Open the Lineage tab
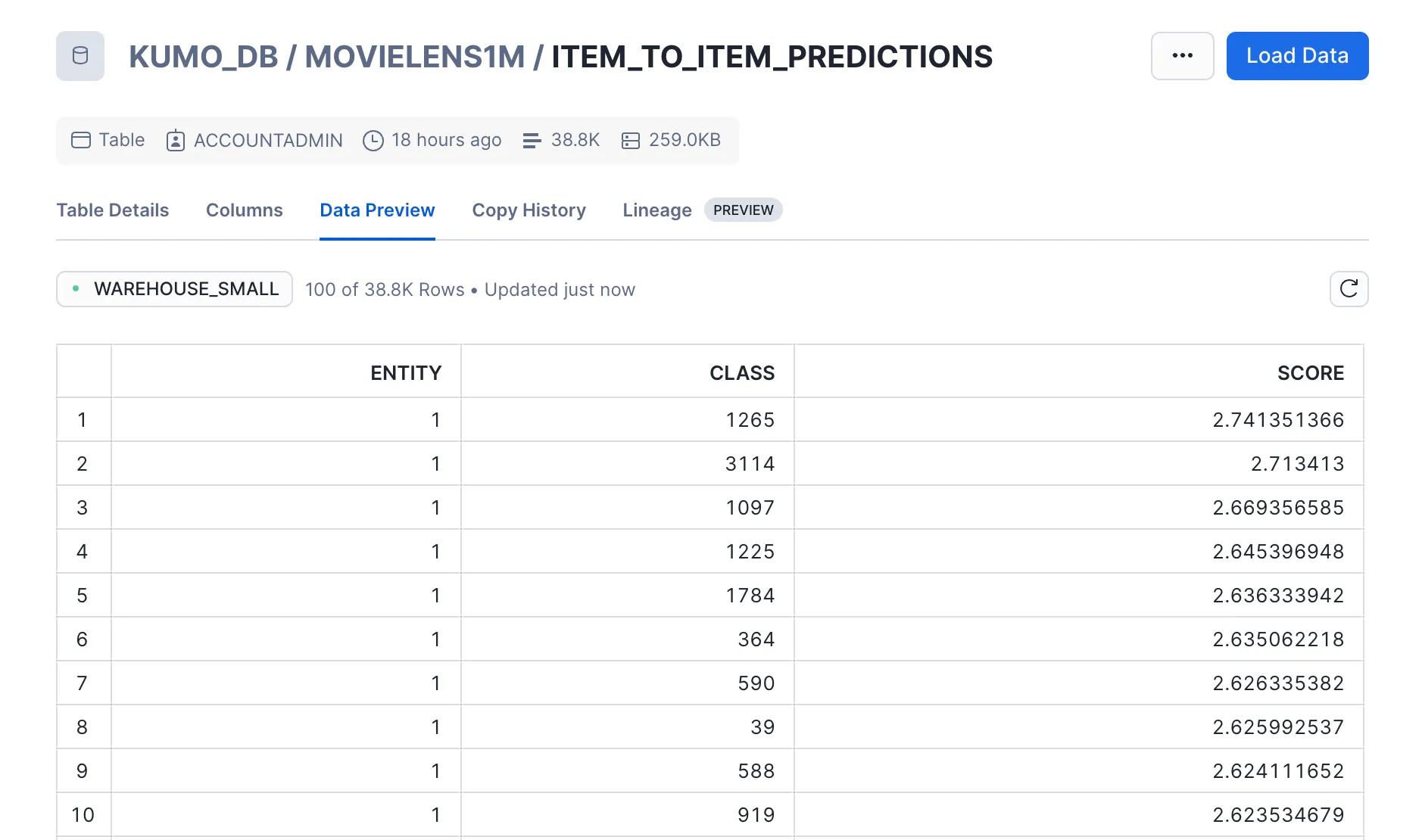Image resolution: width=1422 pixels, height=840 pixels. pos(656,210)
